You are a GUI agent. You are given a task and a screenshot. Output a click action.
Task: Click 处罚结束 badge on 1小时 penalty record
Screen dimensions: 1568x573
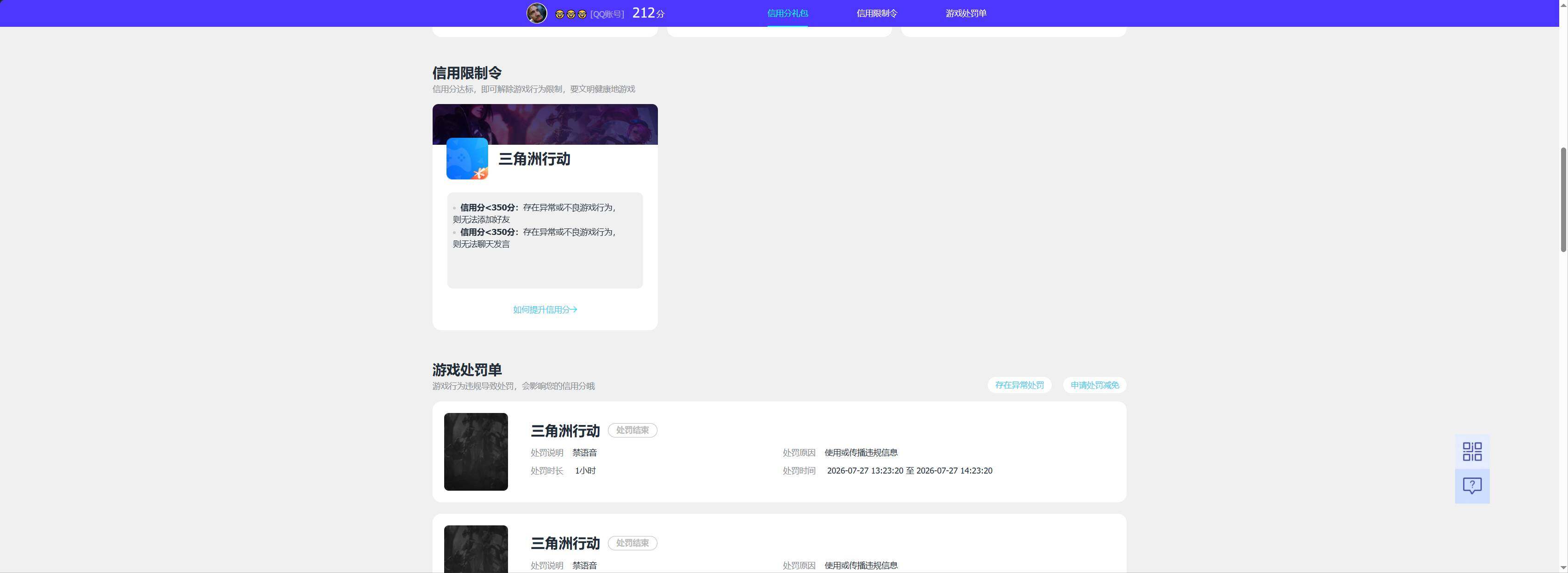tap(632, 430)
